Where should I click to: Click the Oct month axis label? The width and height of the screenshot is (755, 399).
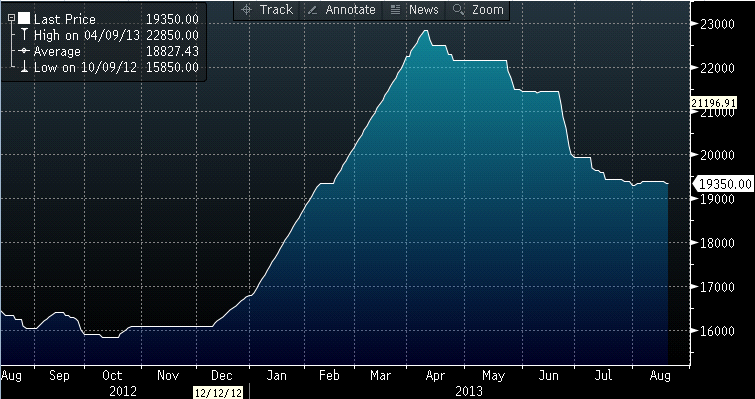coord(113,375)
